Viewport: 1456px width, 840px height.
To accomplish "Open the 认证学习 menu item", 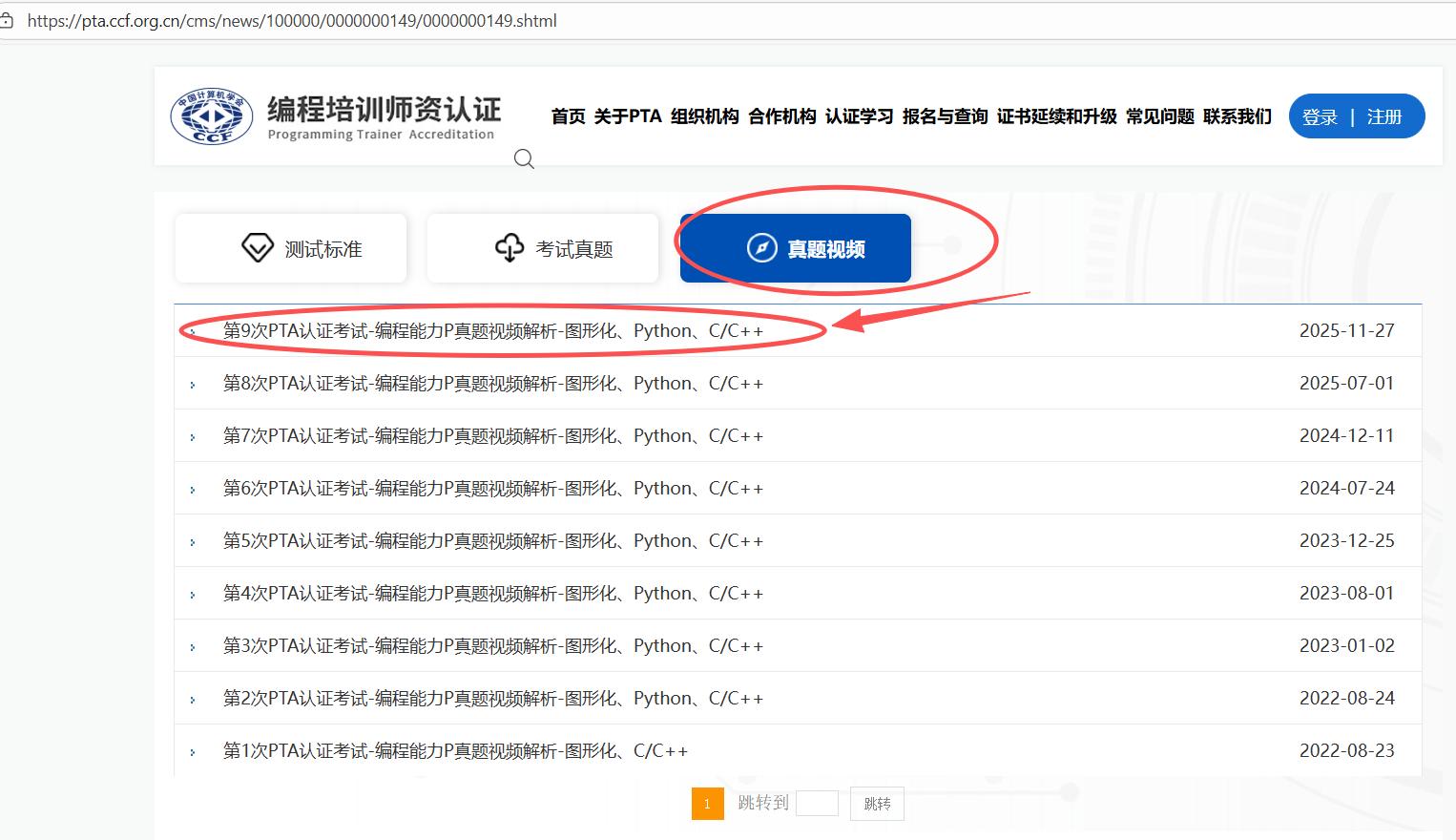I will [859, 116].
